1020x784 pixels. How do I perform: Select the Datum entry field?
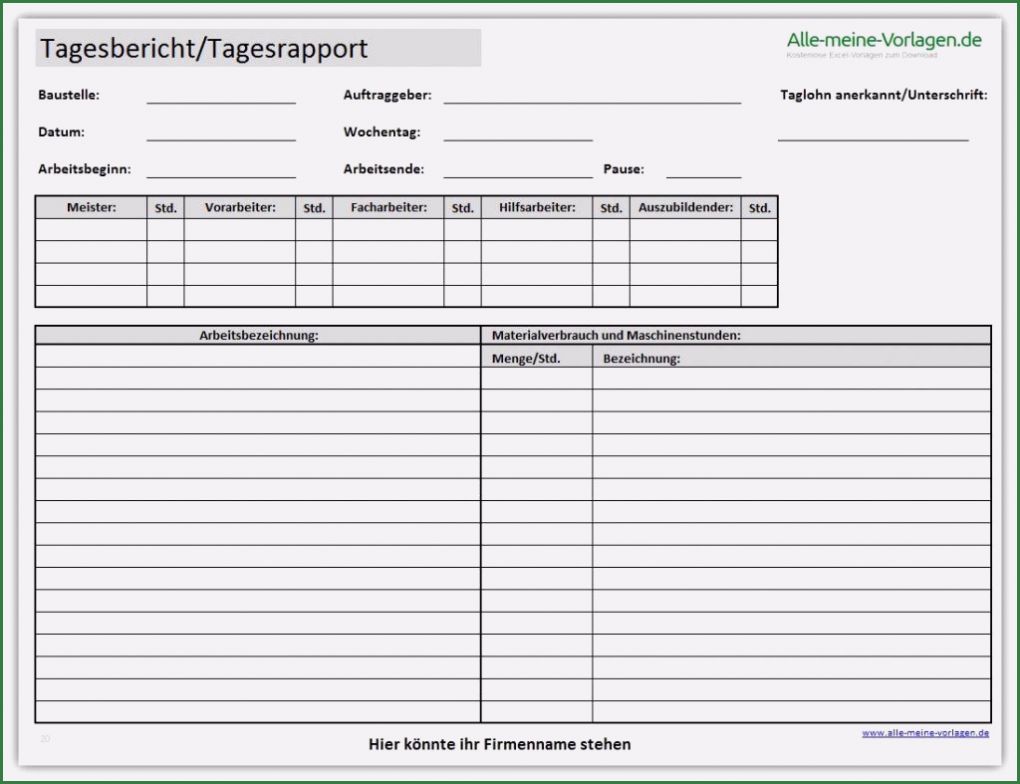coord(222,137)
